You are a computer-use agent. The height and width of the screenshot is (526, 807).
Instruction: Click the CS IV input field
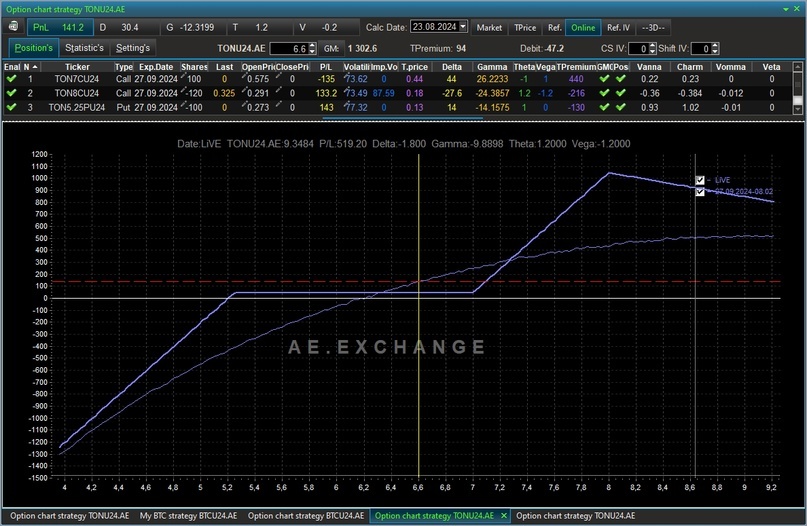click(x=639, y=48)
